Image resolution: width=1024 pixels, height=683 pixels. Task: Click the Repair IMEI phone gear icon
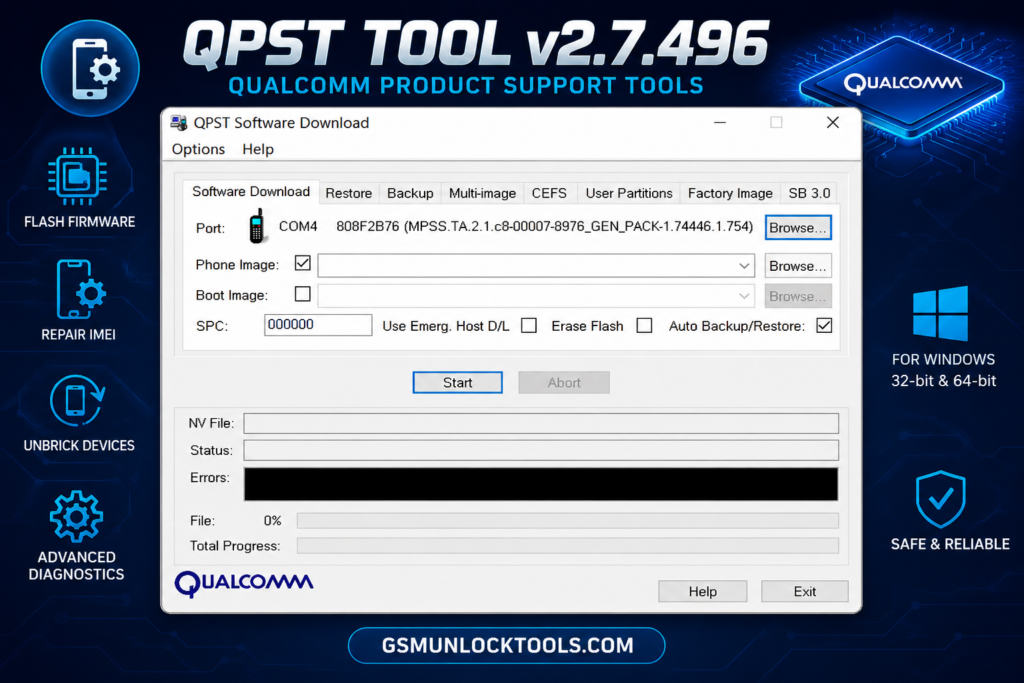80,289
